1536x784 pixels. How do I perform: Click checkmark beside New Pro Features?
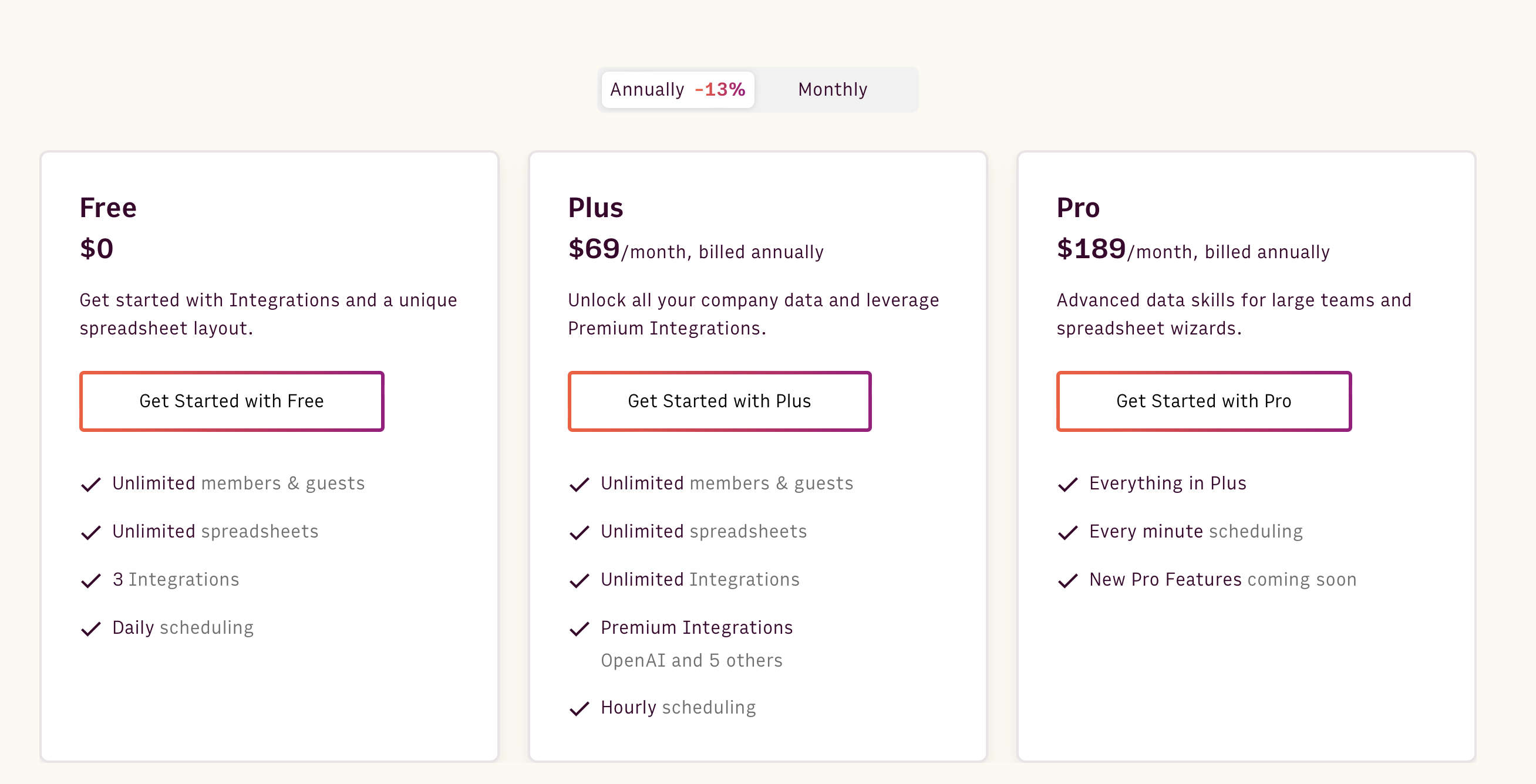click(x=1067, y=580)
